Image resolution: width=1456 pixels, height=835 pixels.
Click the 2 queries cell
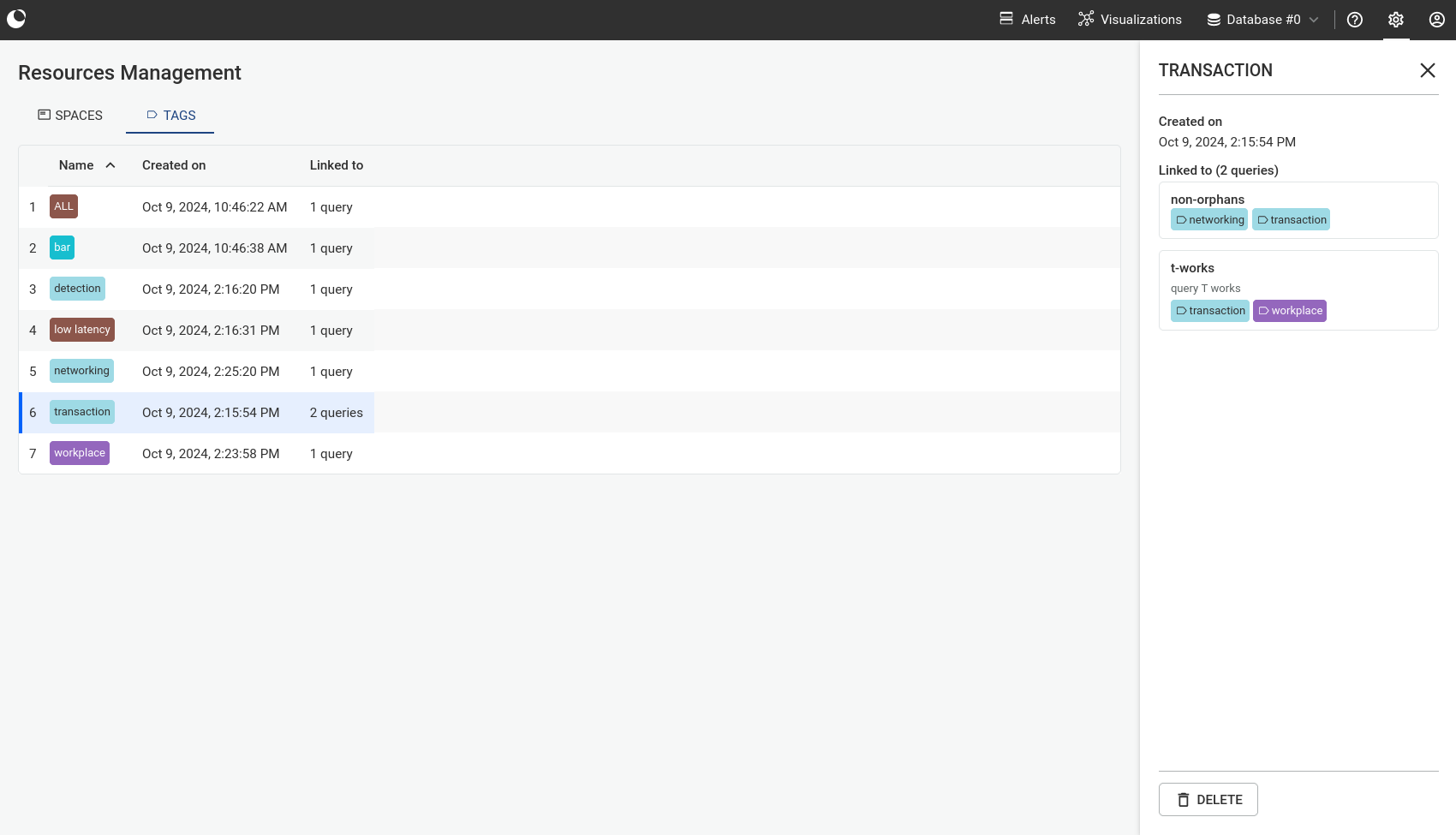(337, 413)
